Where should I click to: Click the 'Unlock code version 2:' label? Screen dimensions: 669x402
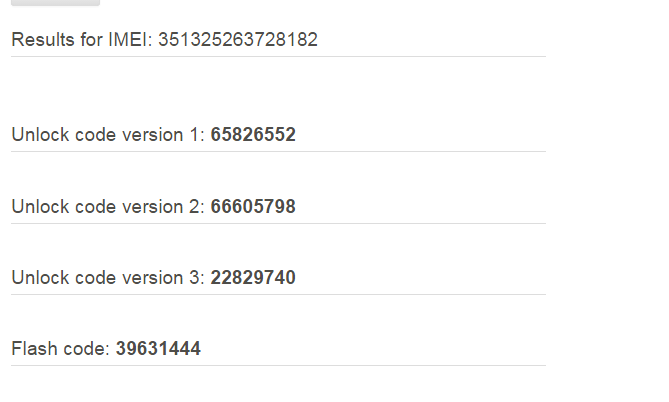coord(108,207)
